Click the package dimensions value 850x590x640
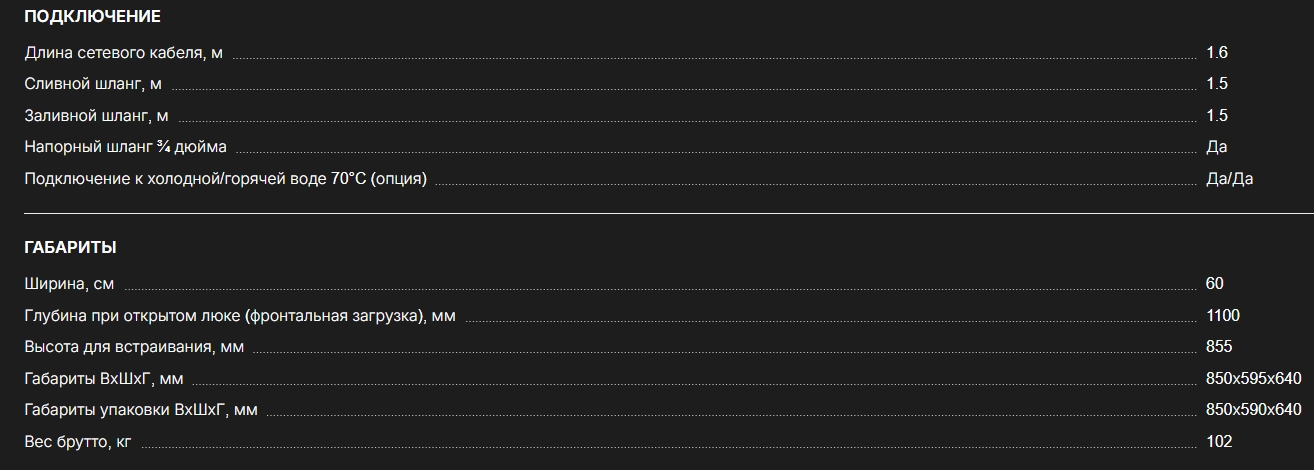Viewport: 1314px width, 470px height. pos(1254,410)
